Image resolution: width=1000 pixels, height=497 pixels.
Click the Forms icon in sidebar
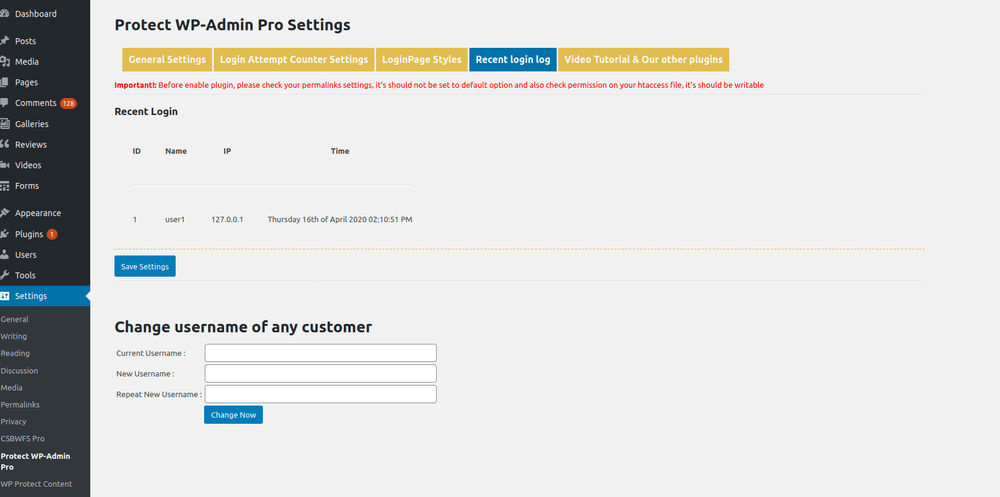click(x=4, y=186)
